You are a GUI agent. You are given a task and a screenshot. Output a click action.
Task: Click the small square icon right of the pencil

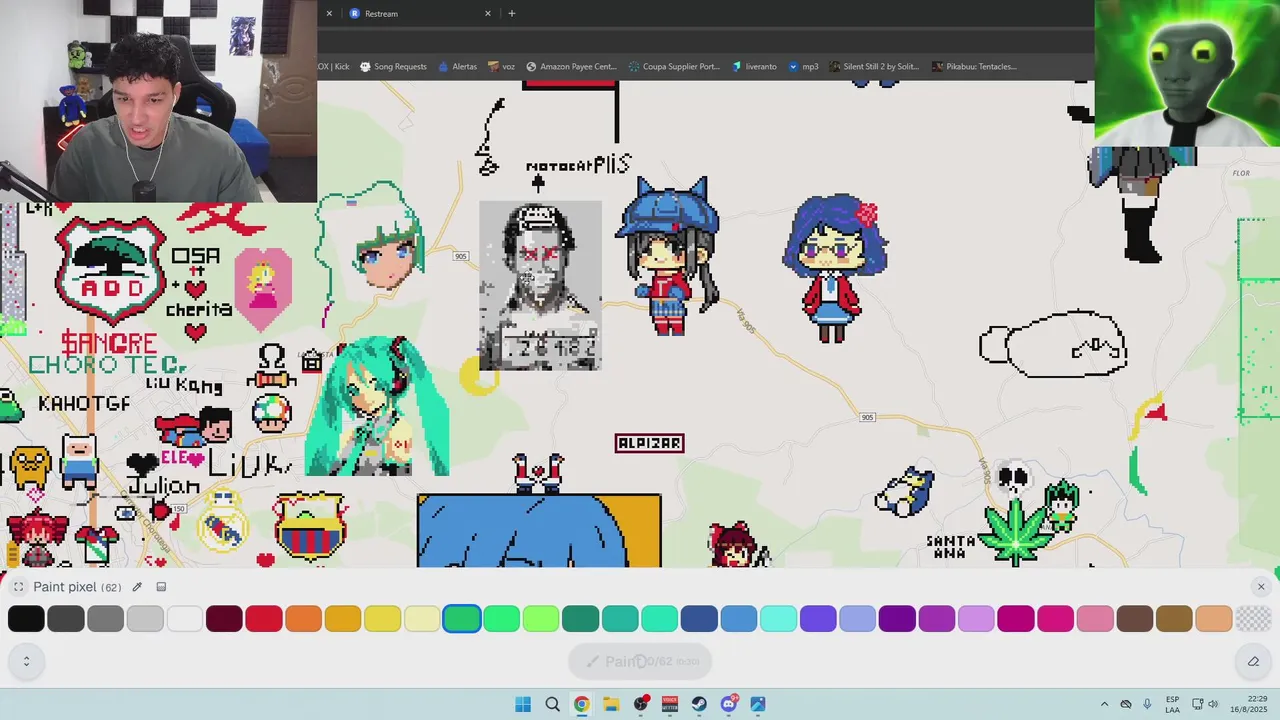pos(161,587)
